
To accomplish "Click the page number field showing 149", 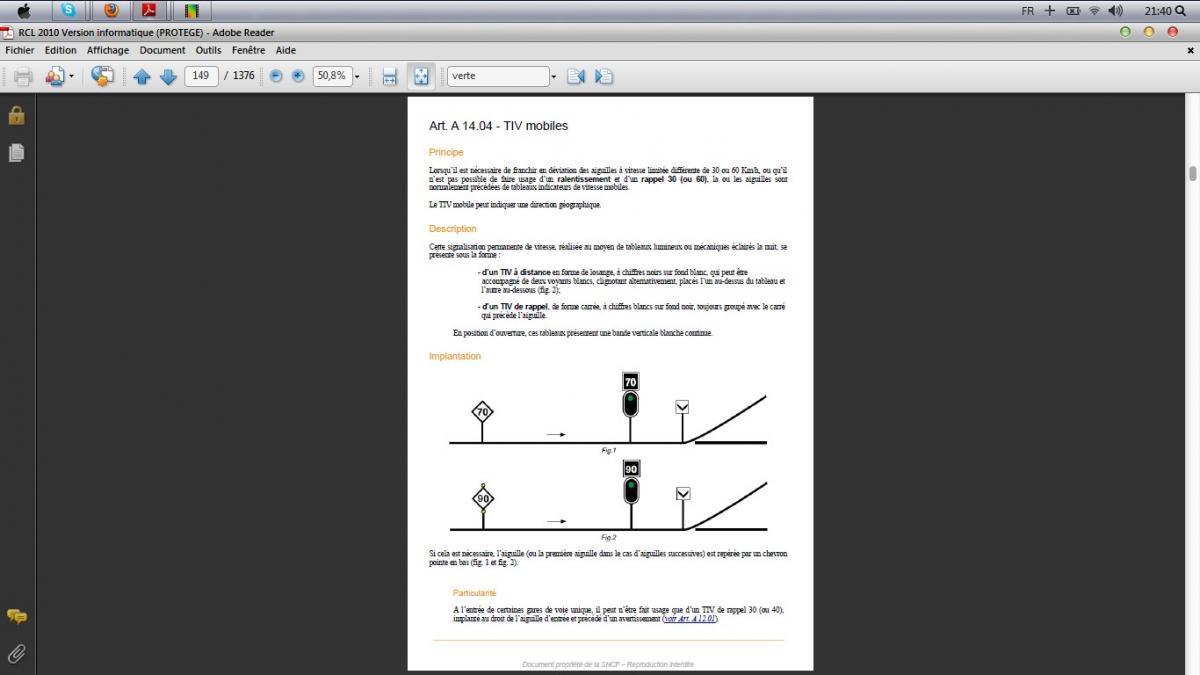I will (201, 76).
